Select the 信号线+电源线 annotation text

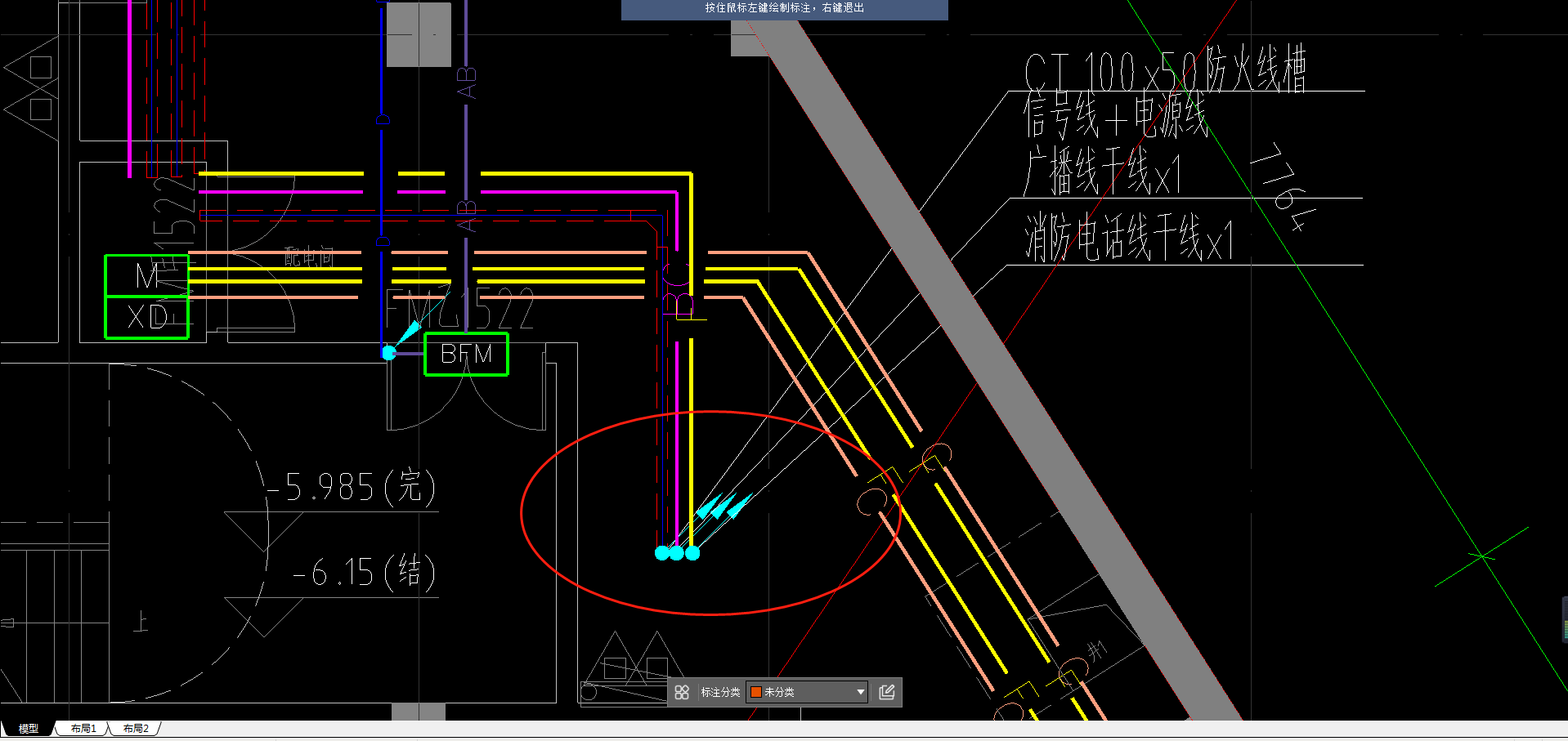coord(1115,115)
